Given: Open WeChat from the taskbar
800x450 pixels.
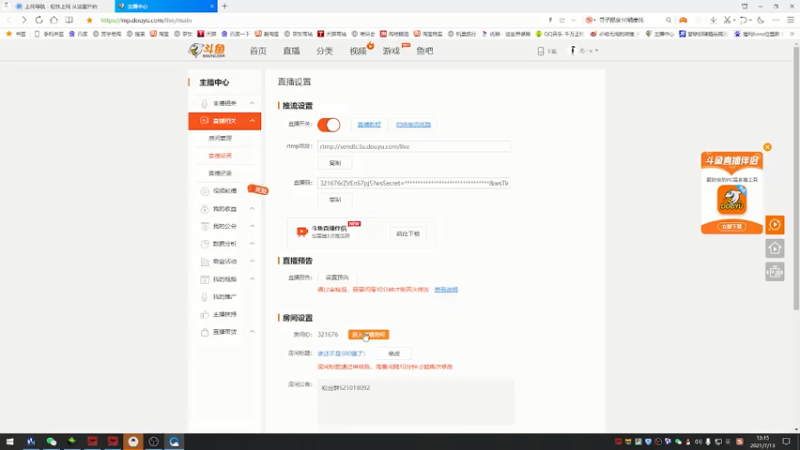Looking at the screenshot, I should point(51,441).
